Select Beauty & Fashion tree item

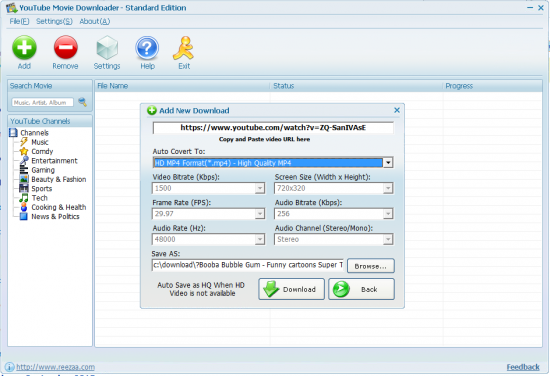pyautogui.click(x=59, y=179)
